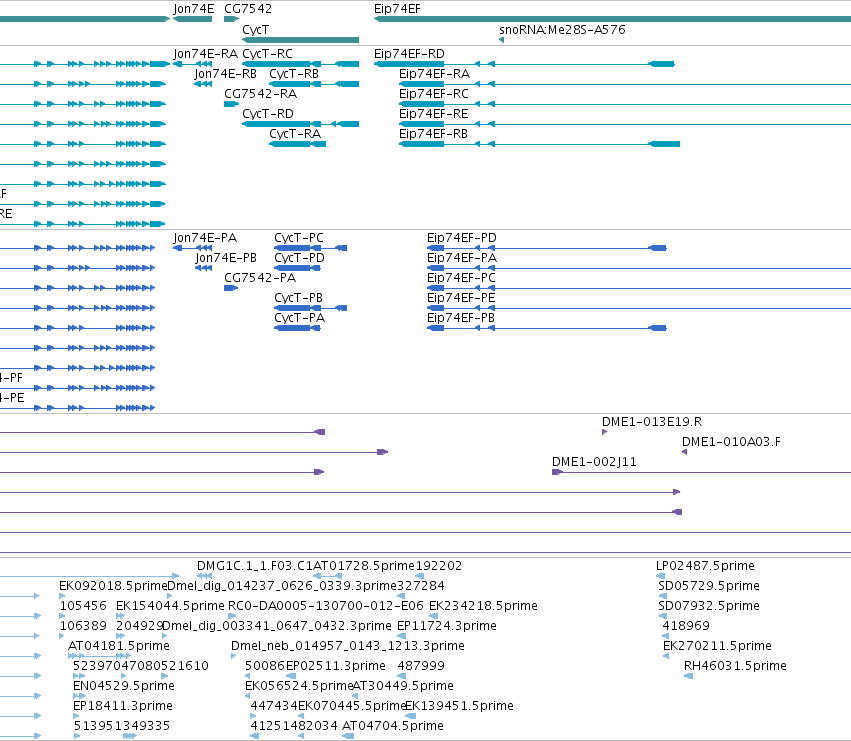Click the Eip74EF-PA protein label
The width and height of the screenshot is (851, 741).
tap(462, 258)
